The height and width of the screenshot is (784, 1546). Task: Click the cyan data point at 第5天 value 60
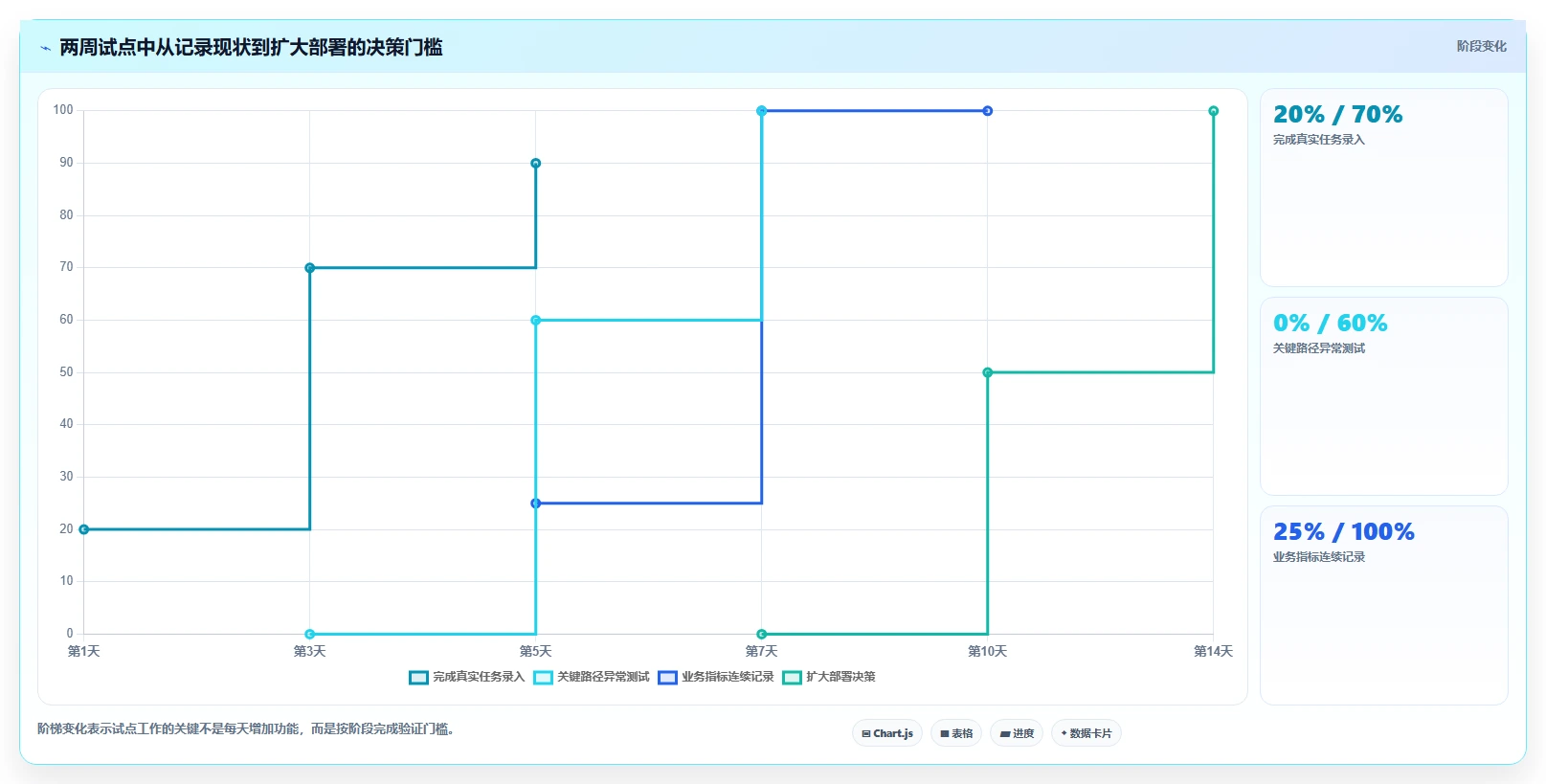point(536,321)
